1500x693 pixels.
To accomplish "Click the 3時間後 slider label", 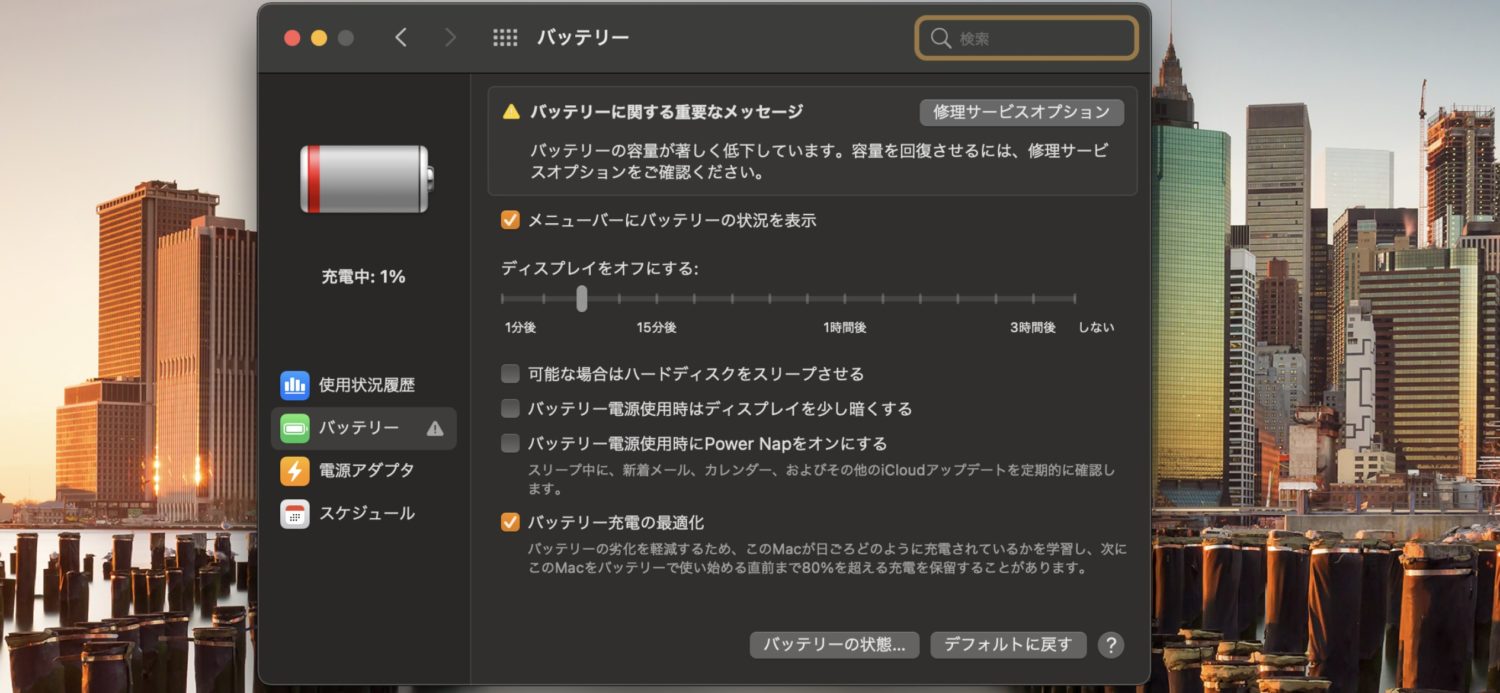I will point(1033,328).
